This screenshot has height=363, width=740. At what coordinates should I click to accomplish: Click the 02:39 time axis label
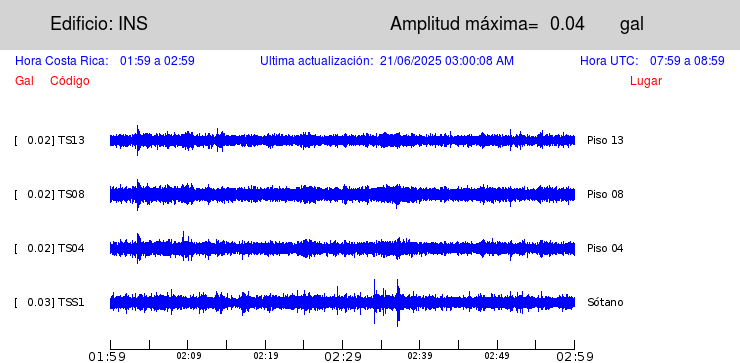coord(420,355)
